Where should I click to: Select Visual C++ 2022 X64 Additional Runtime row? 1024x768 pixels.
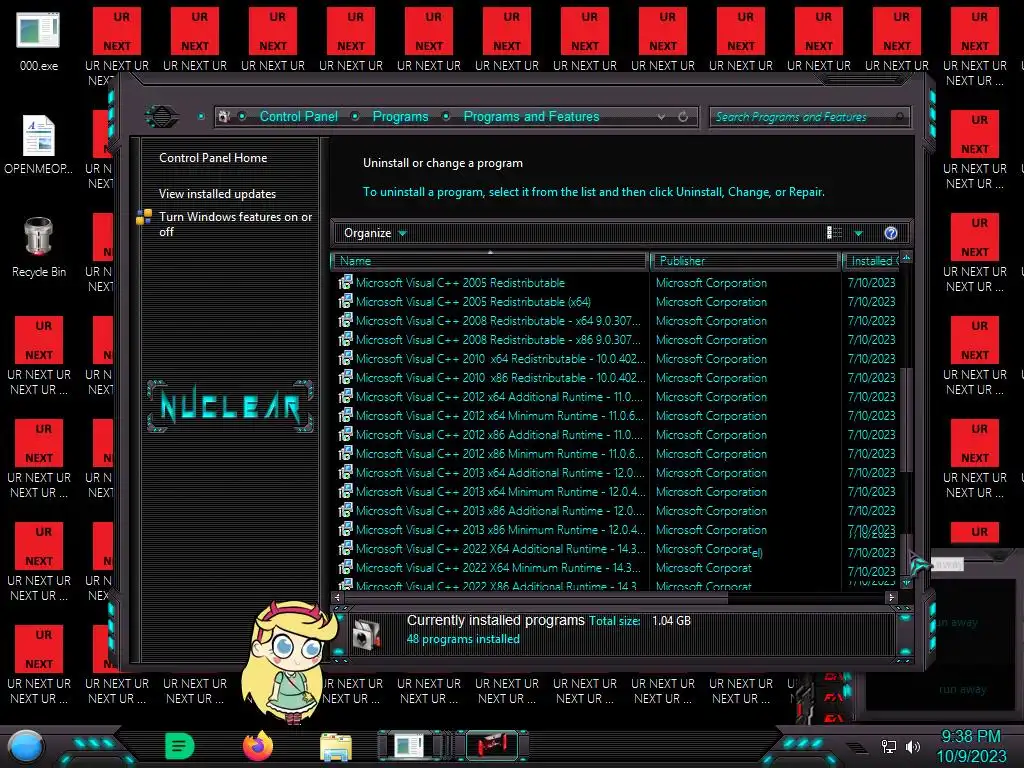[x=616, y=548]
